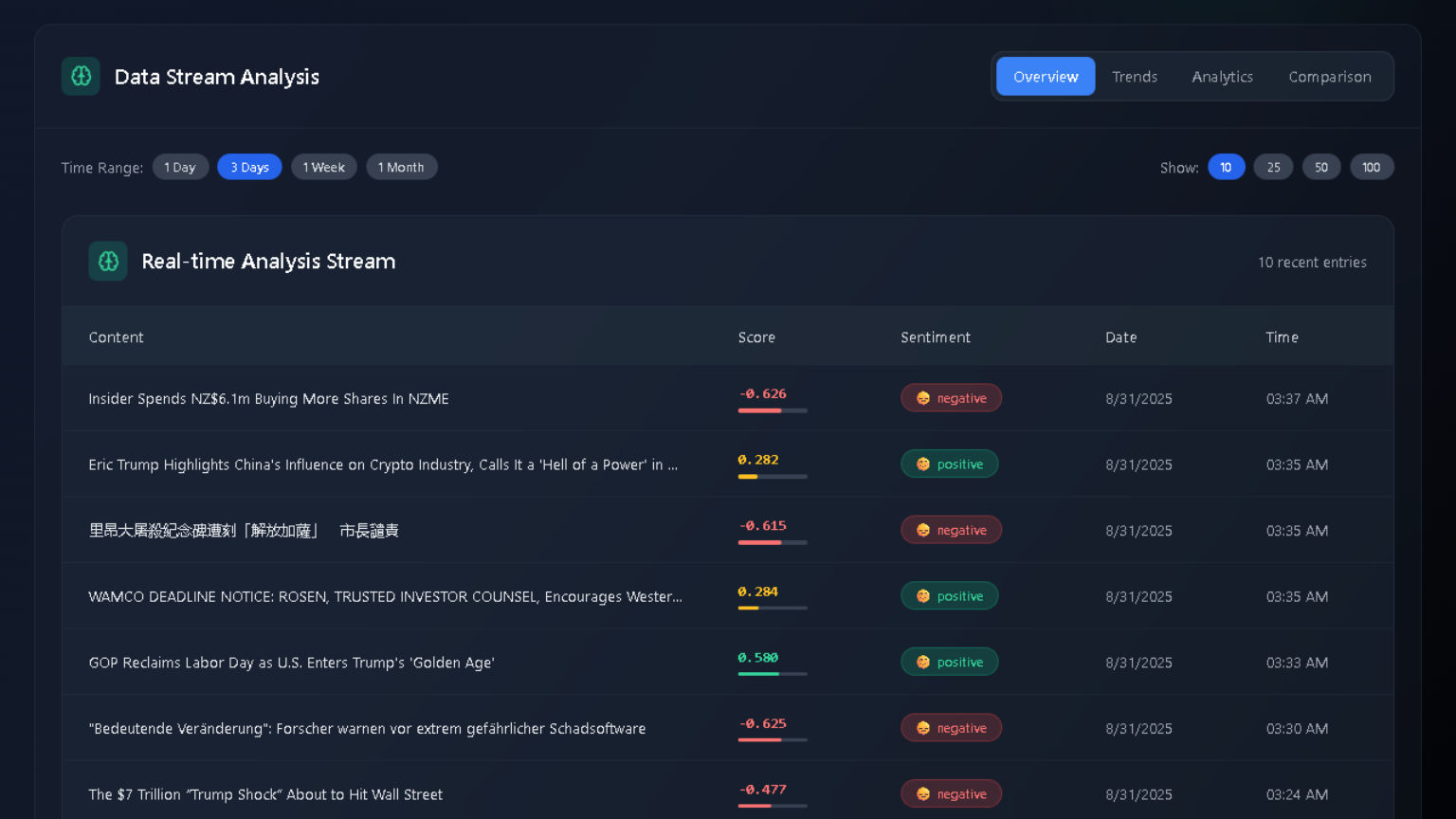Open the Analytics tab
This screenshot has width=1456, height=819.
click(1222, 77)
